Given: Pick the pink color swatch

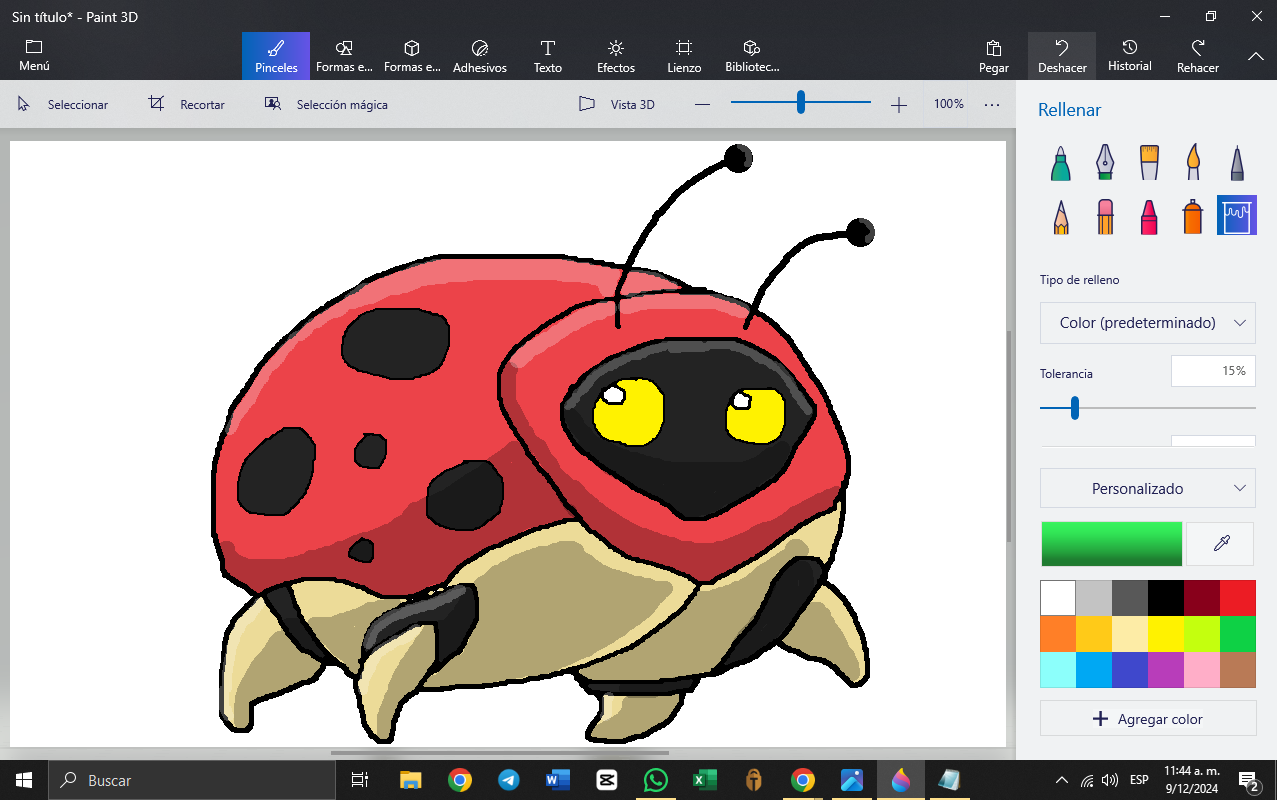Looking at the screenshot, I should pyautogui.click(x=1202, y=670).
